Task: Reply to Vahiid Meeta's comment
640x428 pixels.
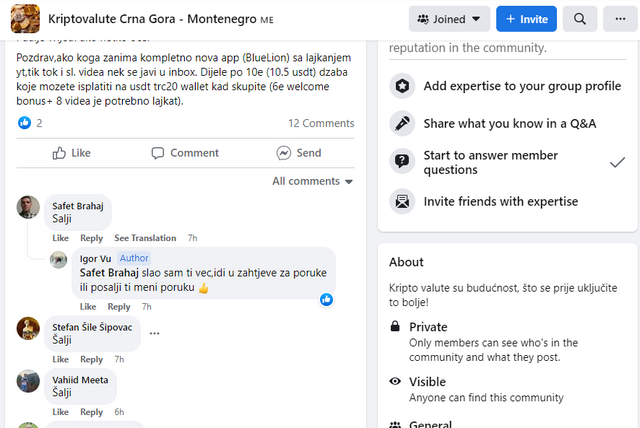Action: tap(91, 412)
